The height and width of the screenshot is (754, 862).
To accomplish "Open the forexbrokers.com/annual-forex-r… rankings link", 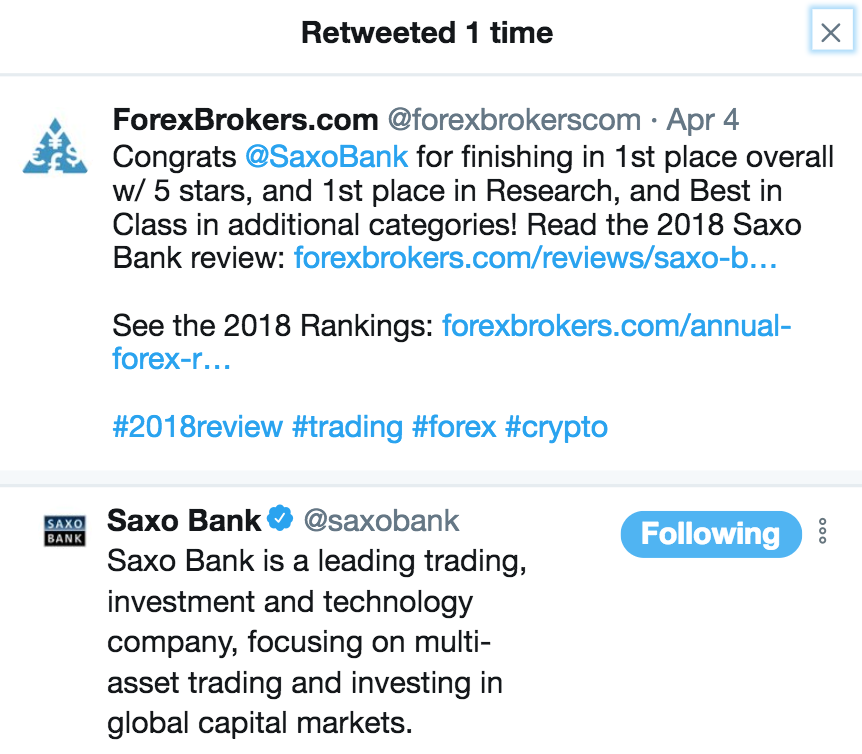I will click(x=615, y=325).
